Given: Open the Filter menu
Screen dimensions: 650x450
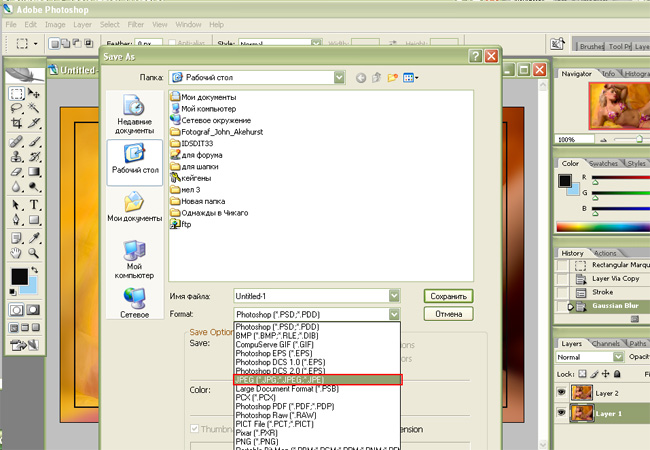Looking at the screenshot, I should point(136,24).
